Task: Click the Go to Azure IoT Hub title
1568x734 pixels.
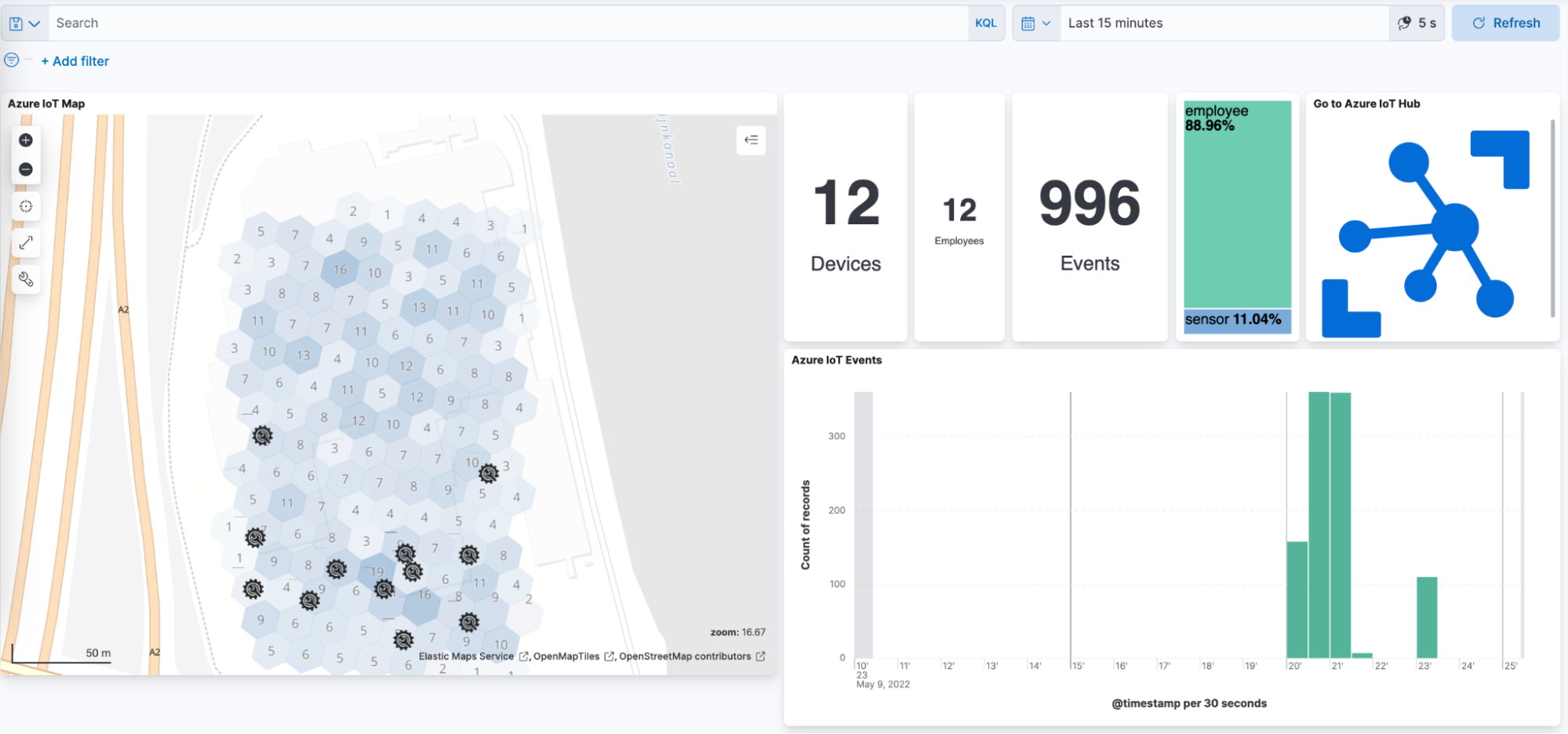Action: point(1366,104)
